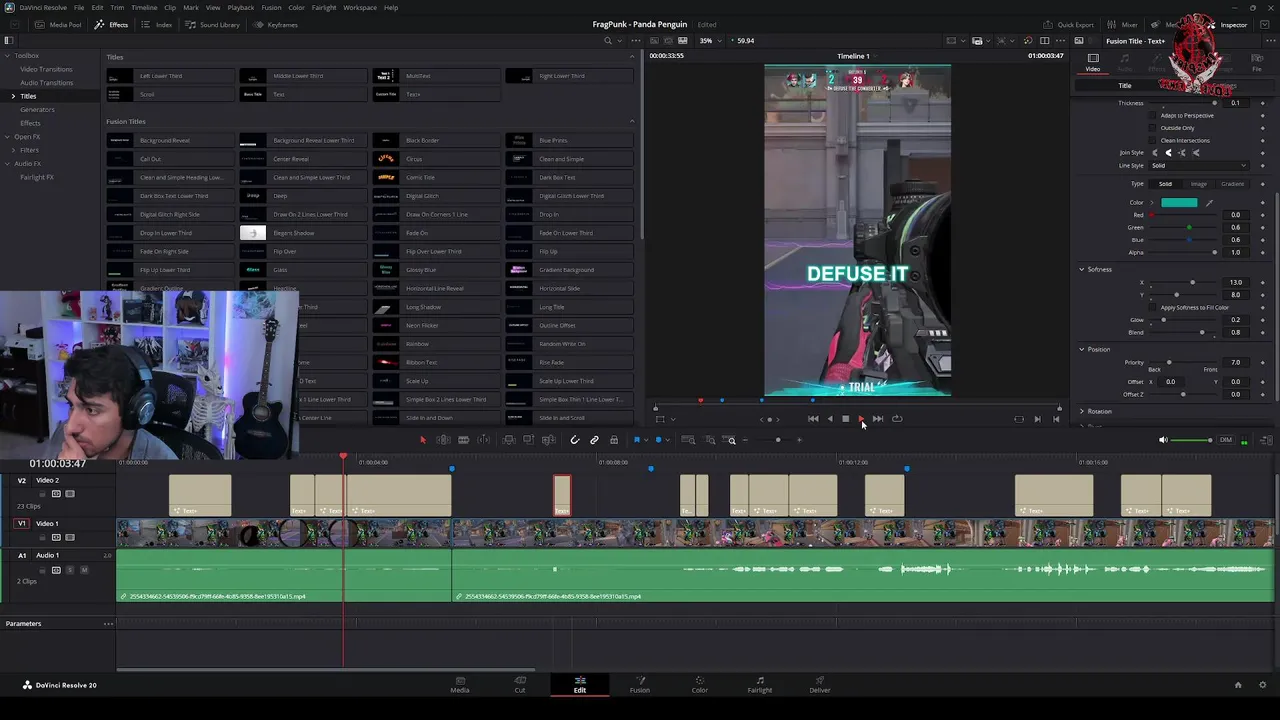
Task: Click the teal stroke color swatch
Action: click(x=1179, y=203)
